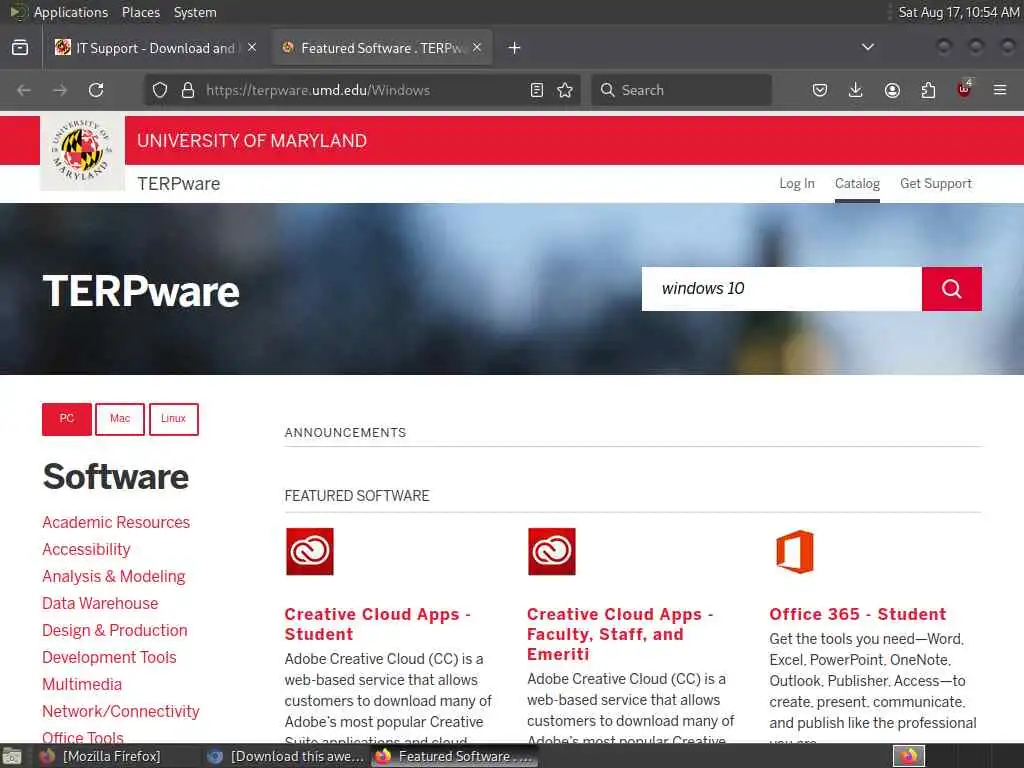Viewport: 1024px width, 768px height.
Task: Click the Get Support link
Action: pyautogui.click(x=936, y=184)
